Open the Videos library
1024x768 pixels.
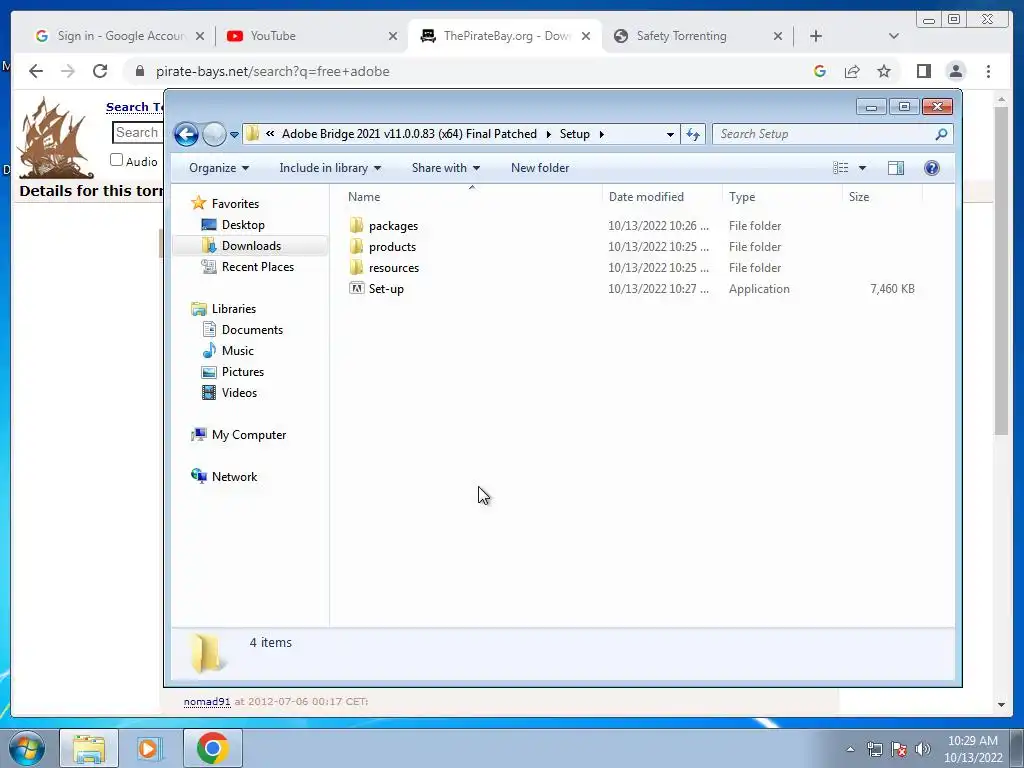pos(239,392)
